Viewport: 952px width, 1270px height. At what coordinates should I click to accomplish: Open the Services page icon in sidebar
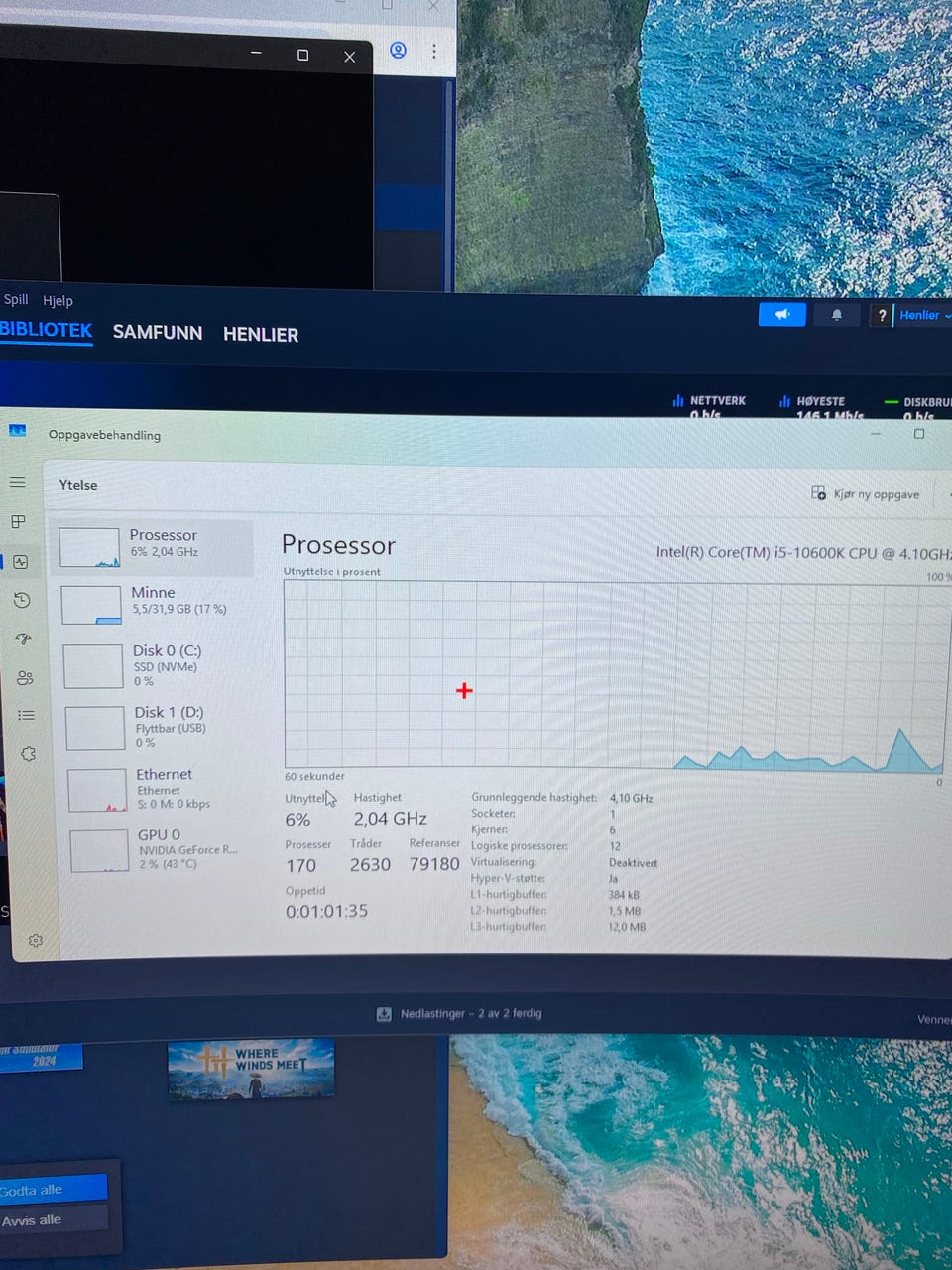(29, 754)
